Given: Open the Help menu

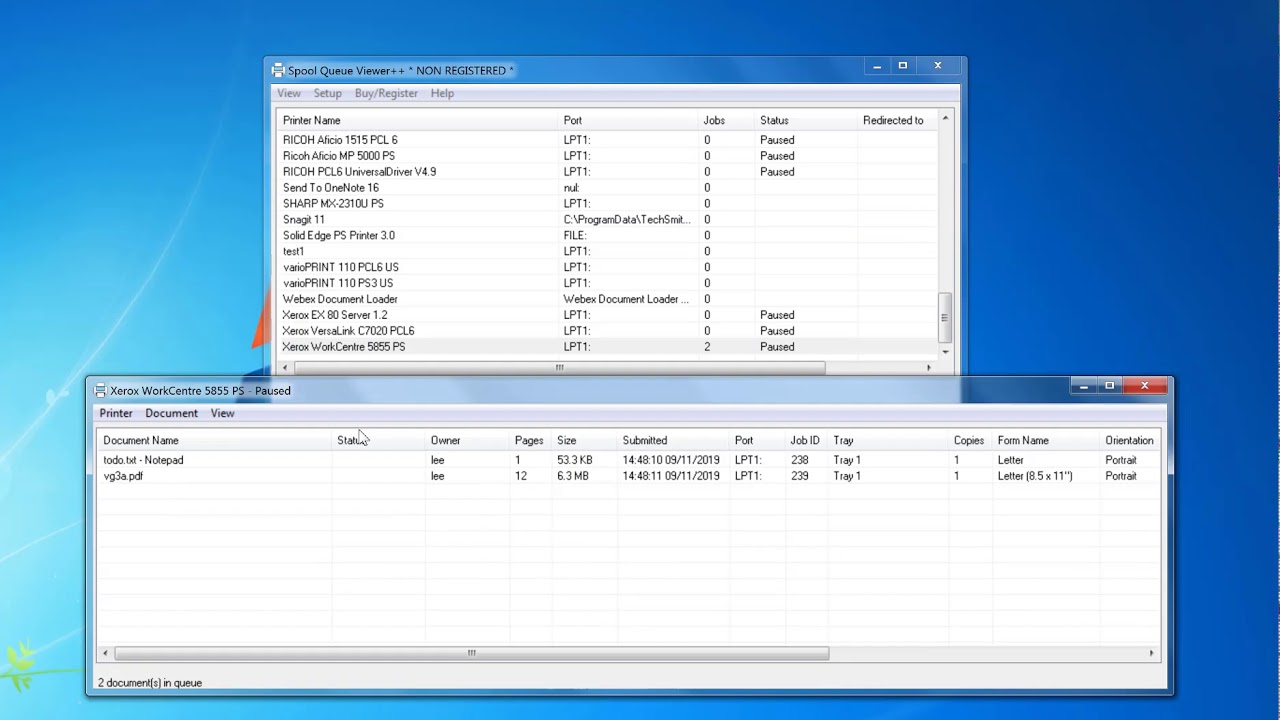Looking at the screenshot, I should (x=442, y=93).
